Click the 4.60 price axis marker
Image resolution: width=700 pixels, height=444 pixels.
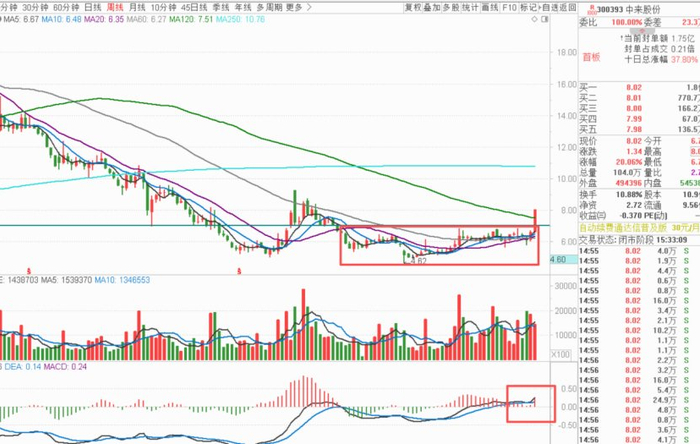coord(564,259)
